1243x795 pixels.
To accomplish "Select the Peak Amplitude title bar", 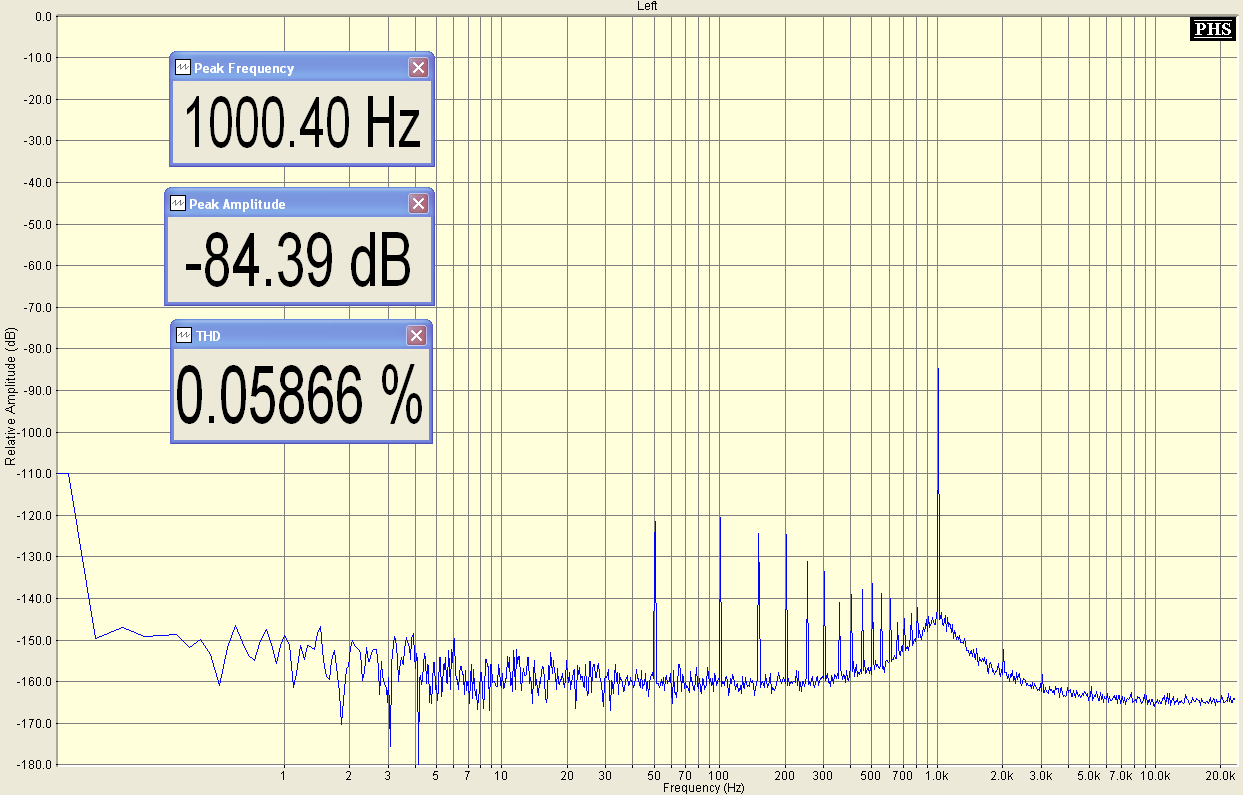I will [299, 204].
